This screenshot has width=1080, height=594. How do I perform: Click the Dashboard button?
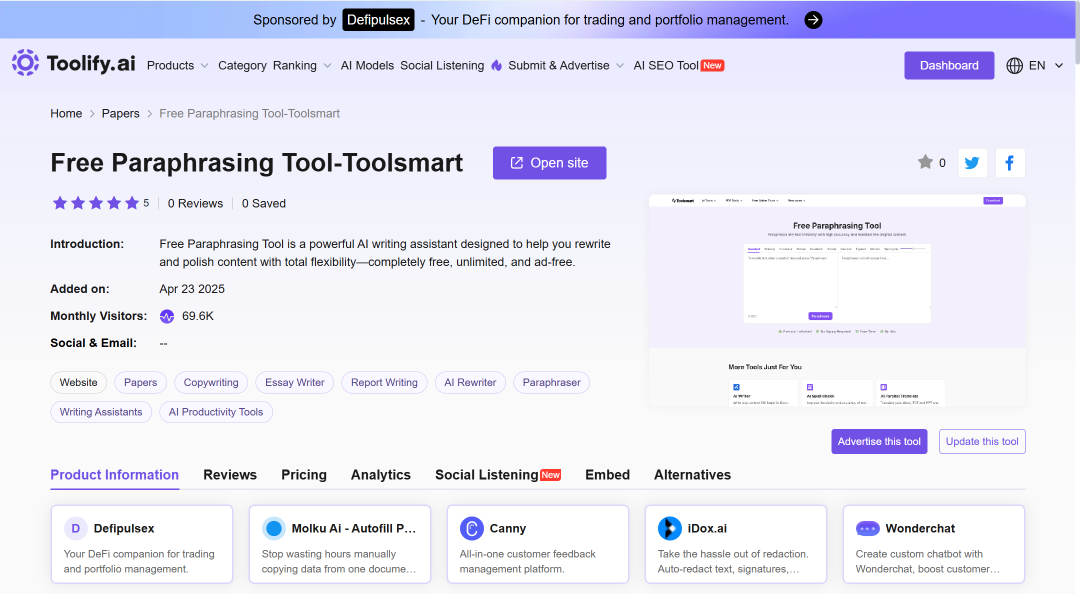pos(949,65)
